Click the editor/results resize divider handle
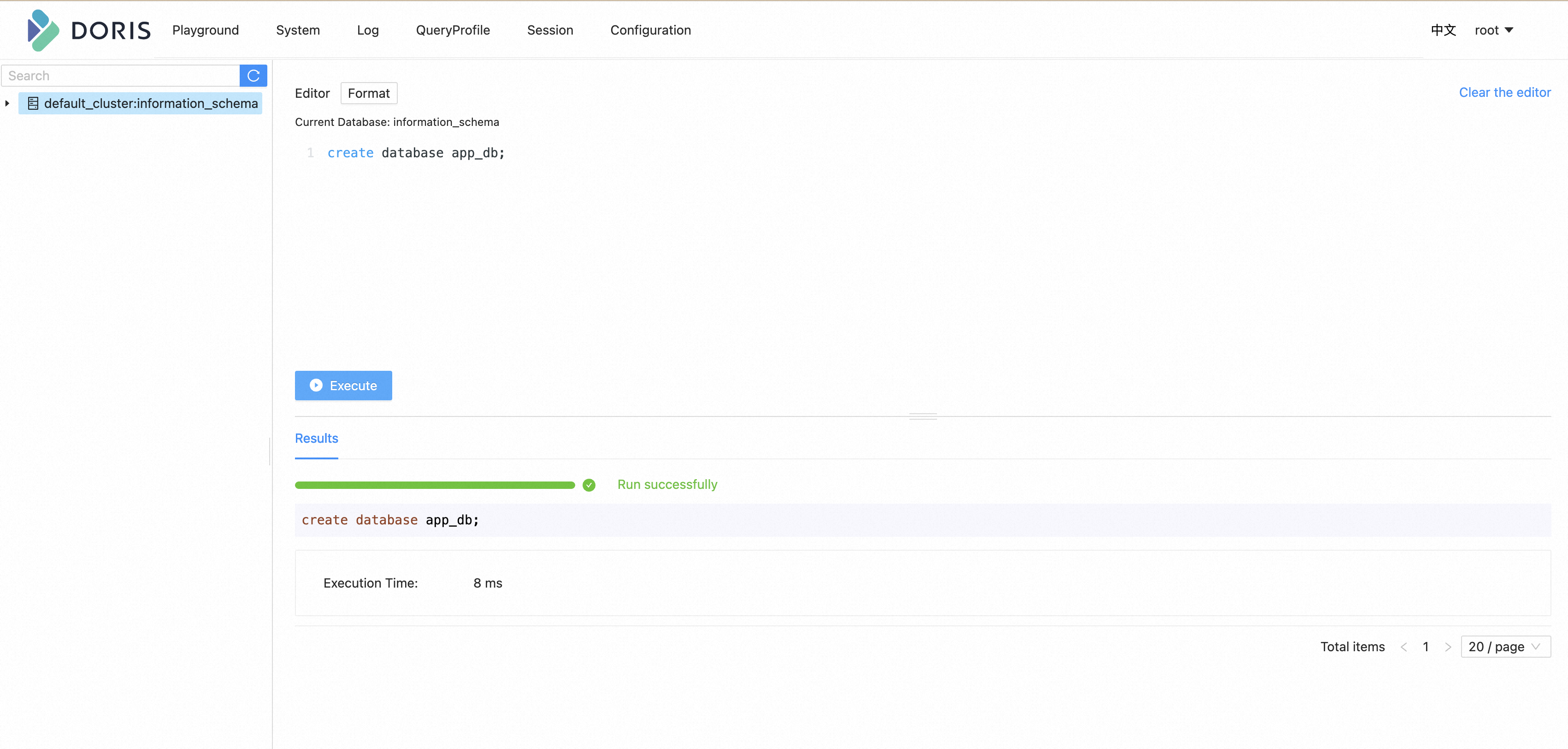Viewport: 1568px width, 749px height. [x=923, y=416]
